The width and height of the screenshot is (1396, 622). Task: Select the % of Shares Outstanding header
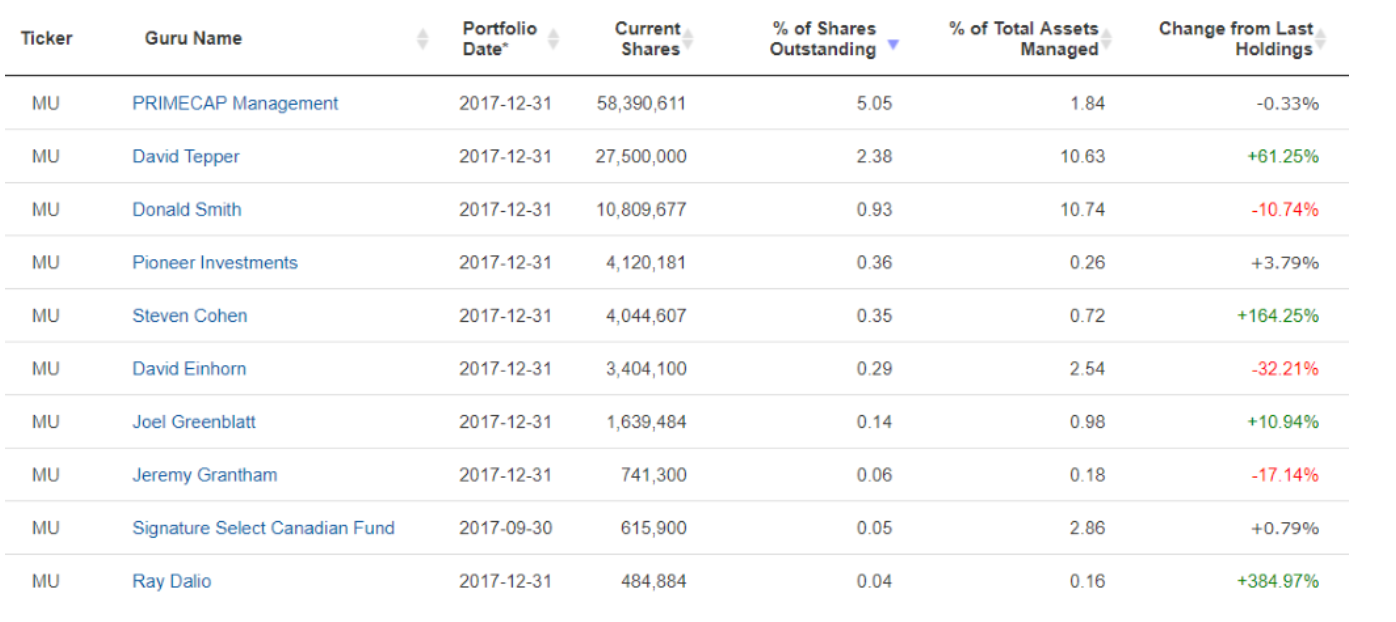(x=824, y=38)
